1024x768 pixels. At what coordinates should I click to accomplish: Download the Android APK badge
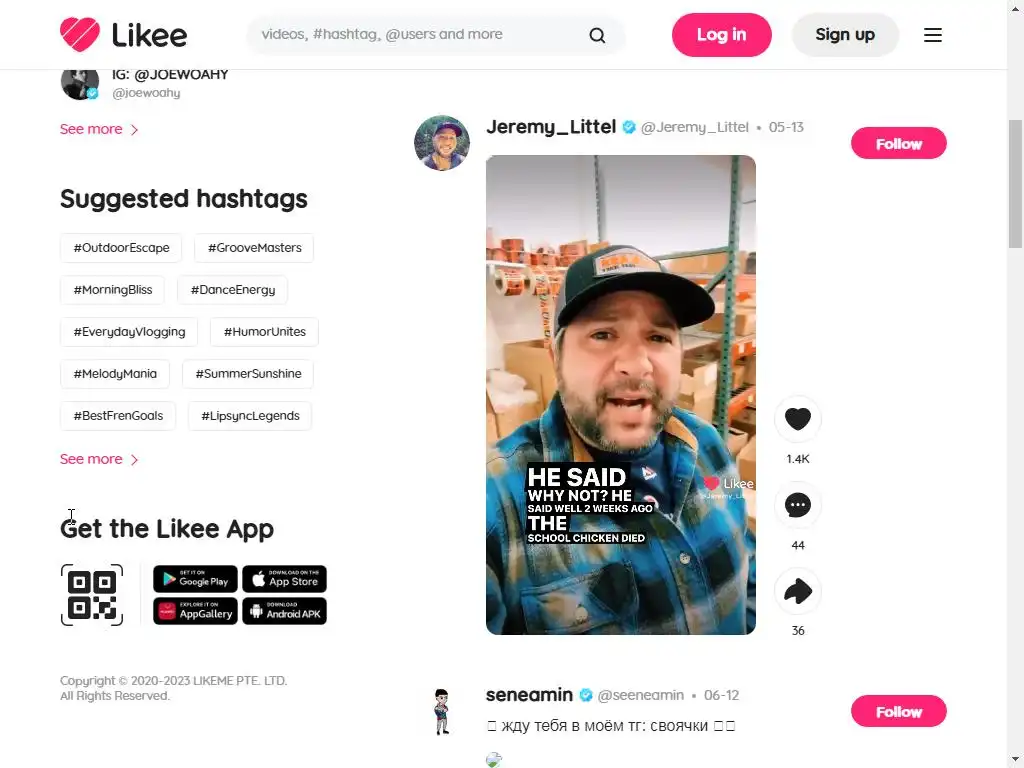[284, 611]
